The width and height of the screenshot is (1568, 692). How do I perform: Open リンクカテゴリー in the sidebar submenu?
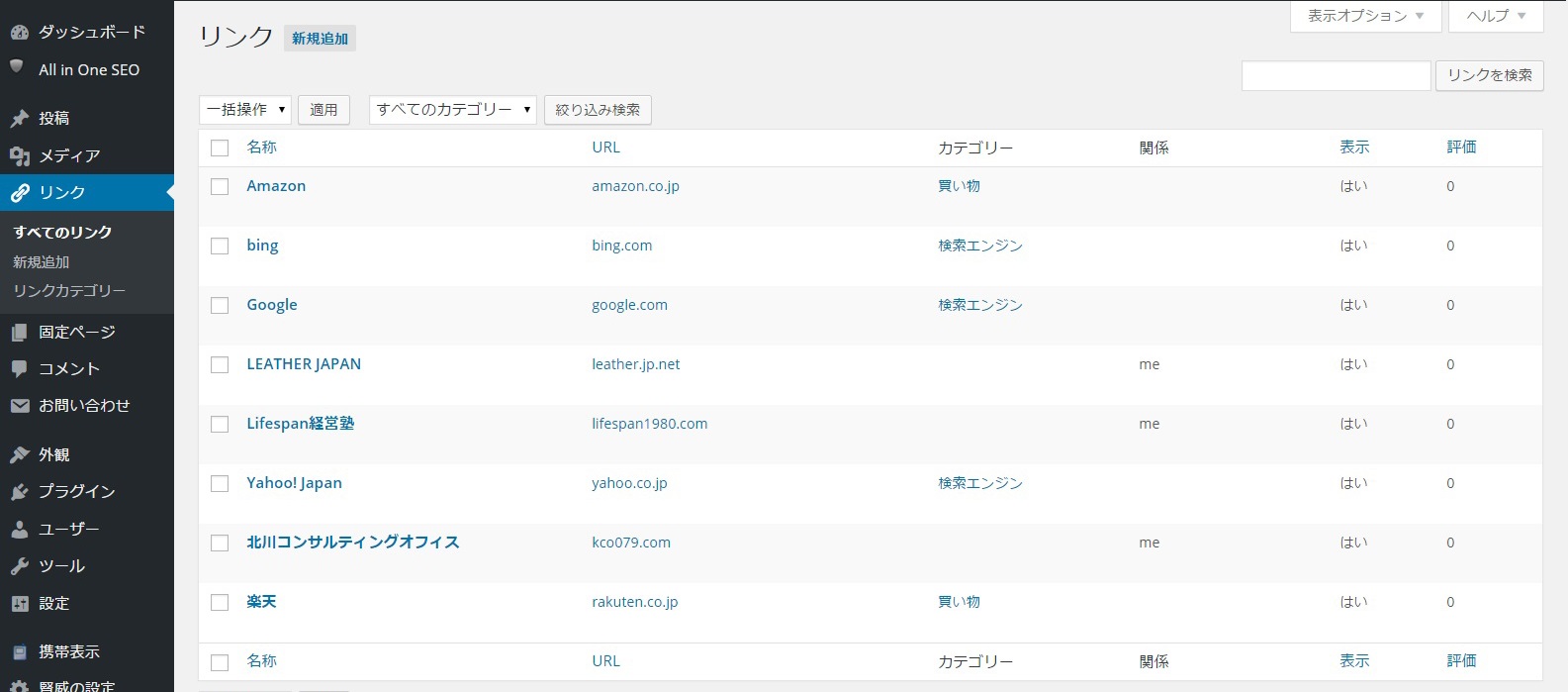click(69, 291)
